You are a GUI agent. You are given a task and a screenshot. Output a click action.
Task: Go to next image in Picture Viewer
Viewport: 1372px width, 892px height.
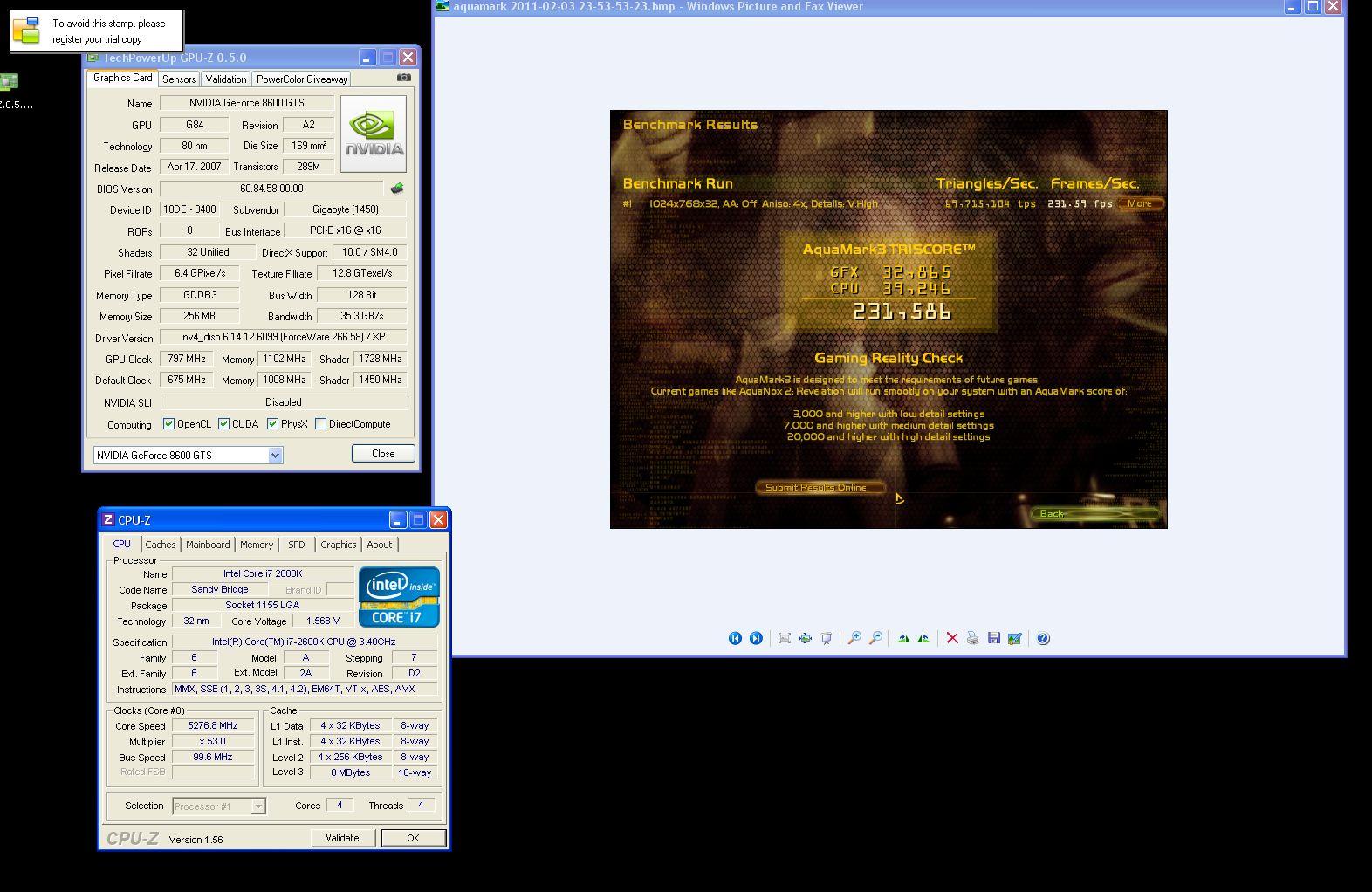[756, 638]
